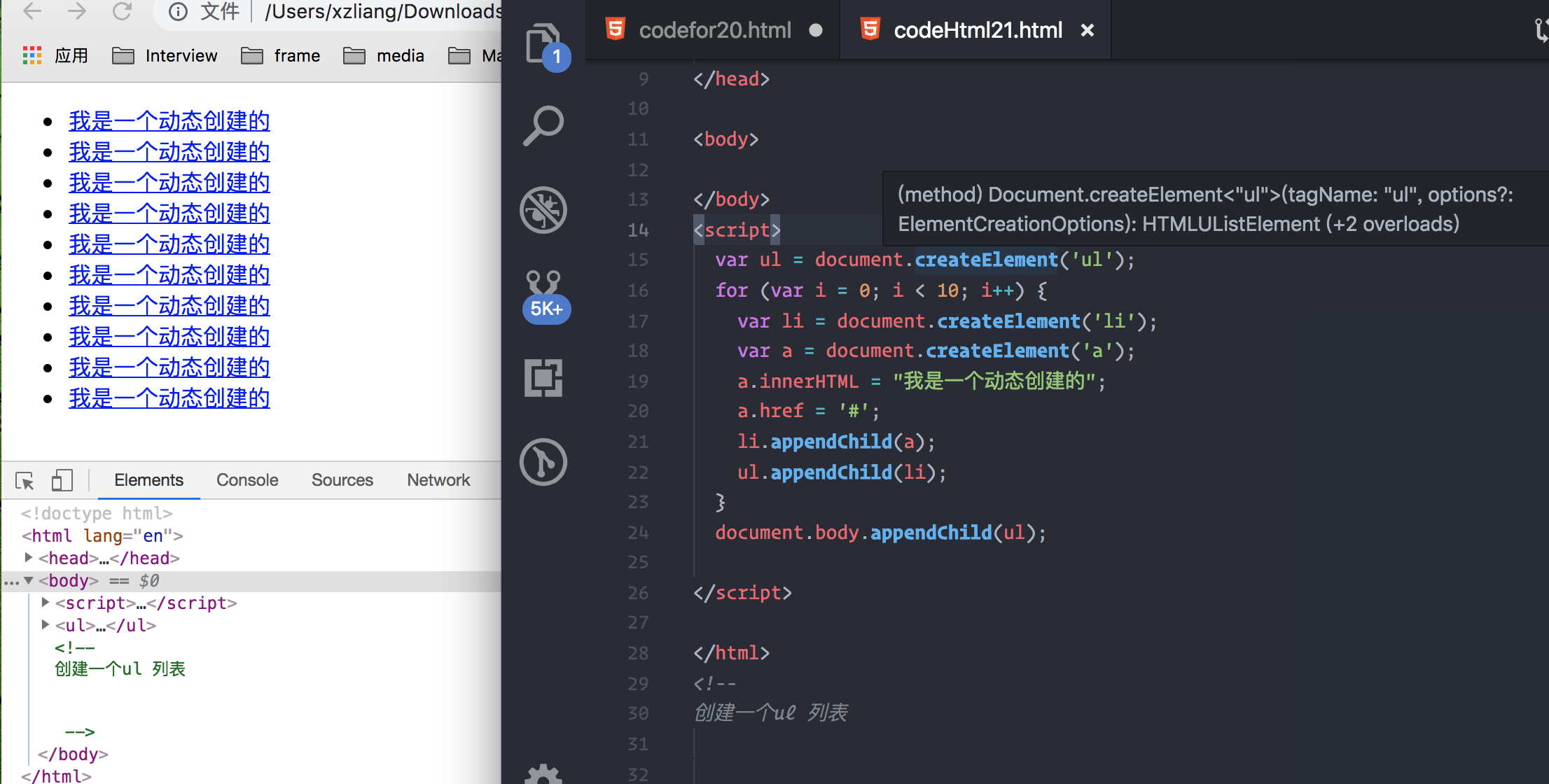Activate DevTools inspect element picker icon
The image size is (1549, 784).
pos(25,480)
